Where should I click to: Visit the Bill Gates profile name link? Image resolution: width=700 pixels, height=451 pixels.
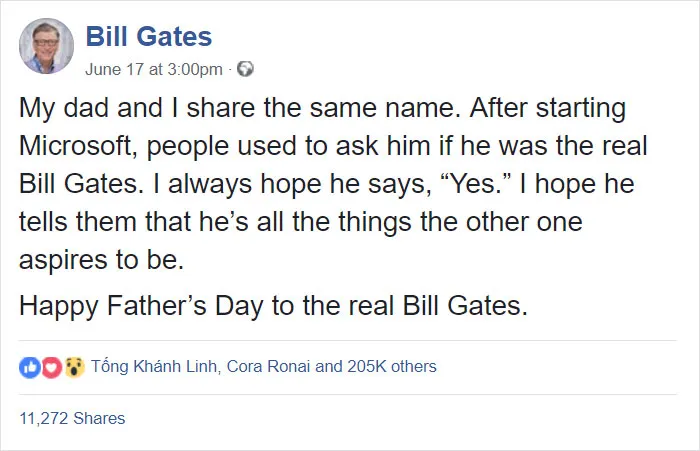149,36
